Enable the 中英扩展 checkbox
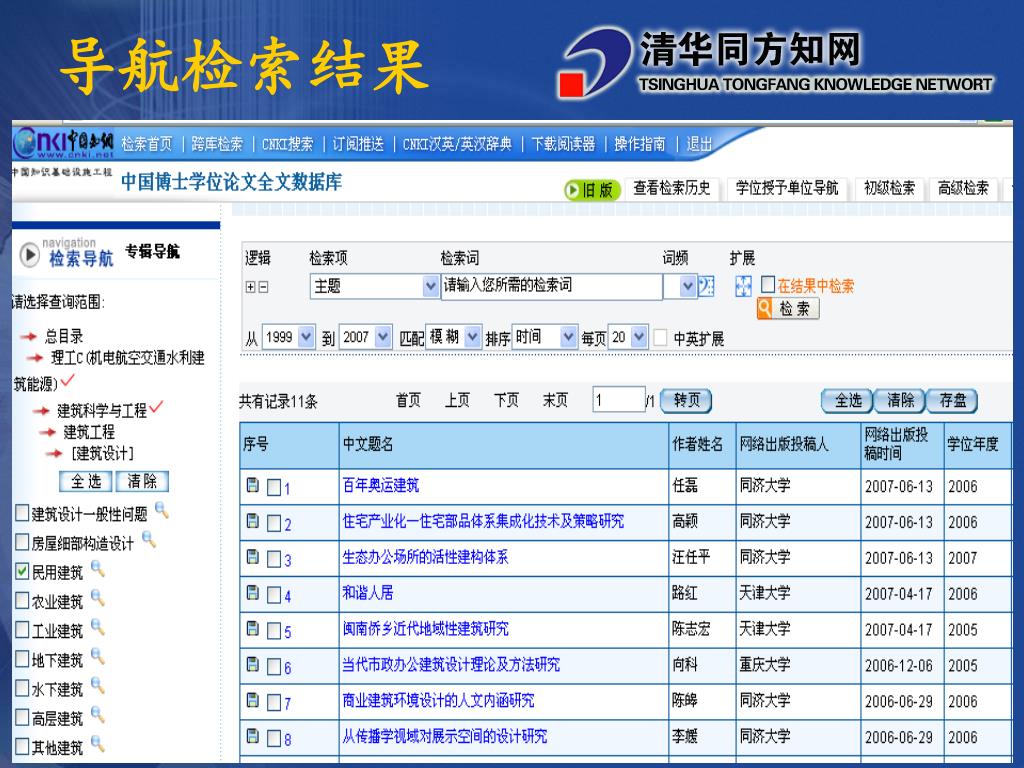Image resolution: width=1024 pixels, height=768 pixels. coord(661,338)
